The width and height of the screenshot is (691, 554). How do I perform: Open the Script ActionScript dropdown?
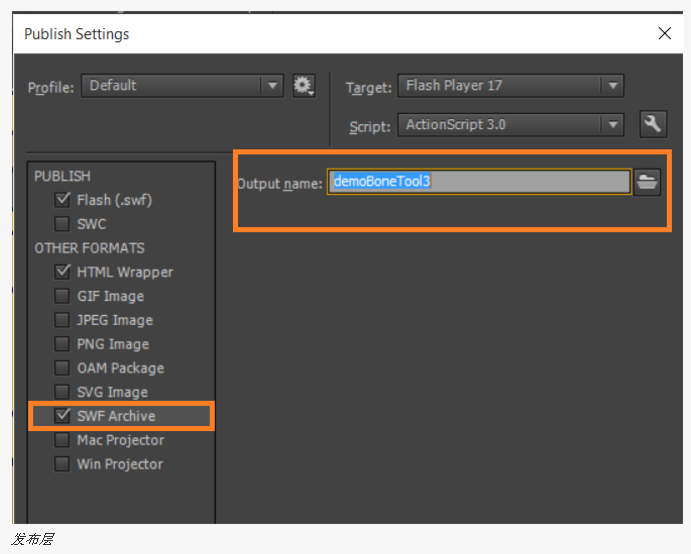(x=511, y=125)
